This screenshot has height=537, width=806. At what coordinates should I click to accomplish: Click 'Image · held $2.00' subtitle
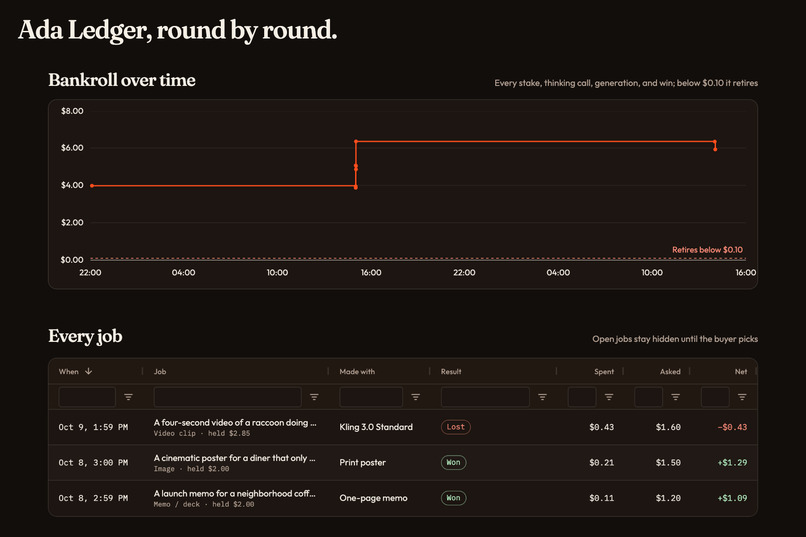pyautogui.click(x=191, y=469)
